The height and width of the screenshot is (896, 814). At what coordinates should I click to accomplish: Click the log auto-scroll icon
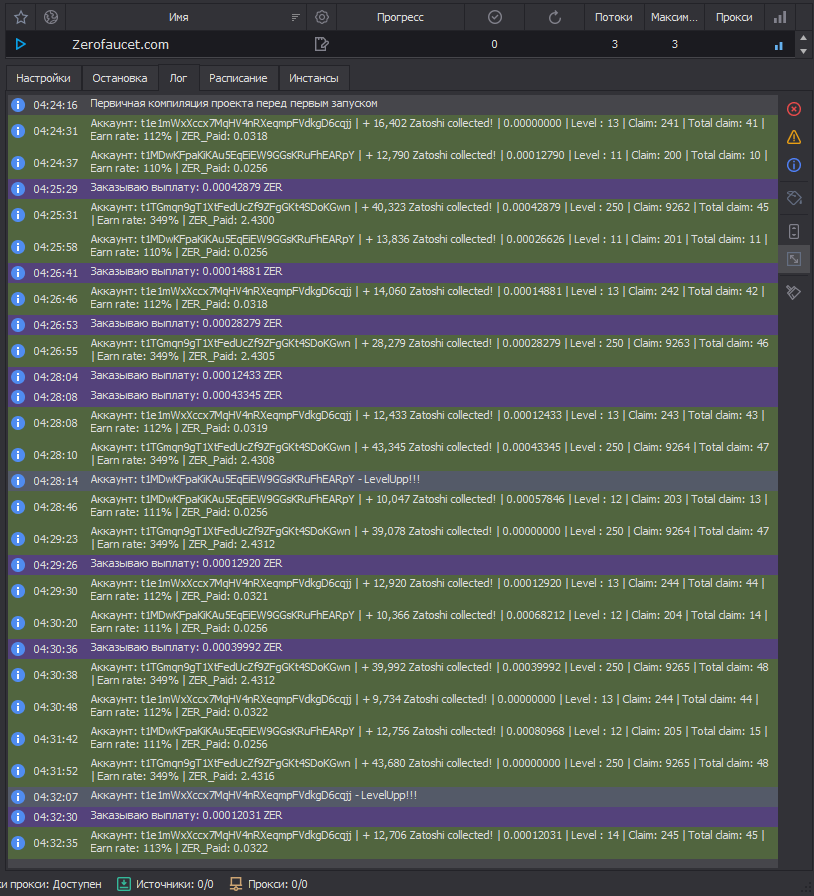794,232
